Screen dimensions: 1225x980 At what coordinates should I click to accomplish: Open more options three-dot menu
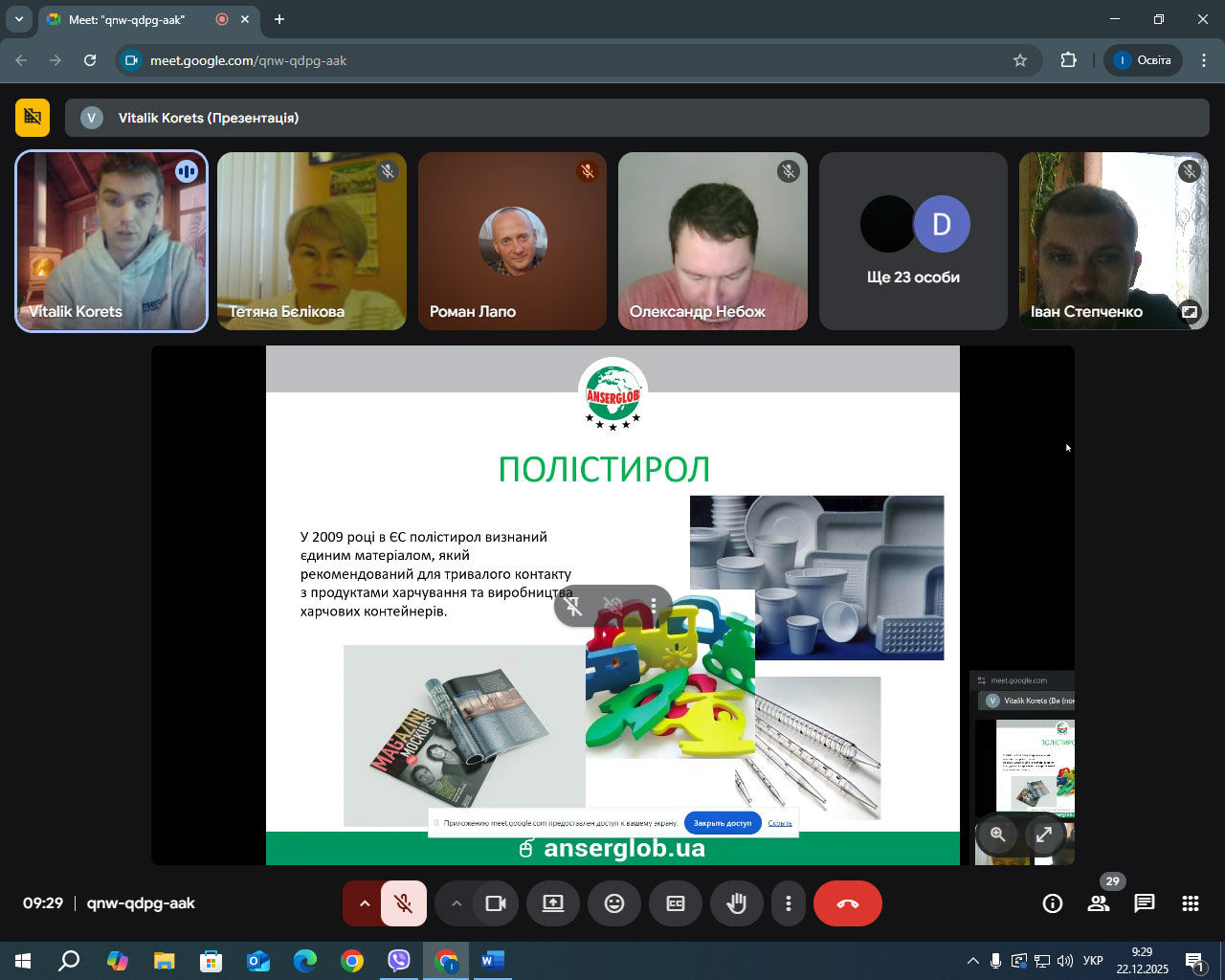pyautogui.click(x=788, y=903)
